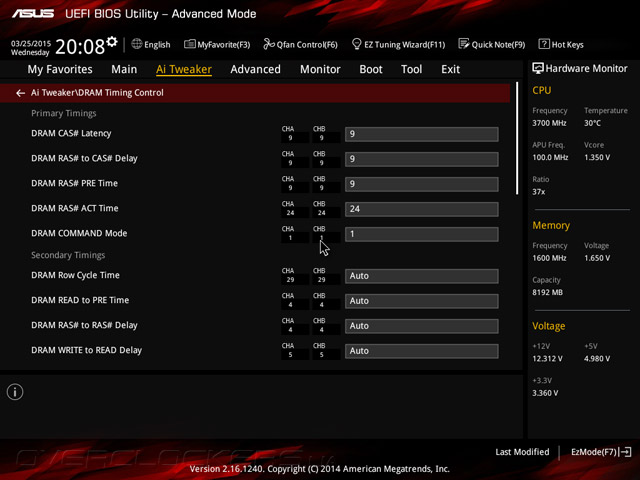
Task: Click the CHA 29 value for Row Cycle Time
Action: (290, 280)
